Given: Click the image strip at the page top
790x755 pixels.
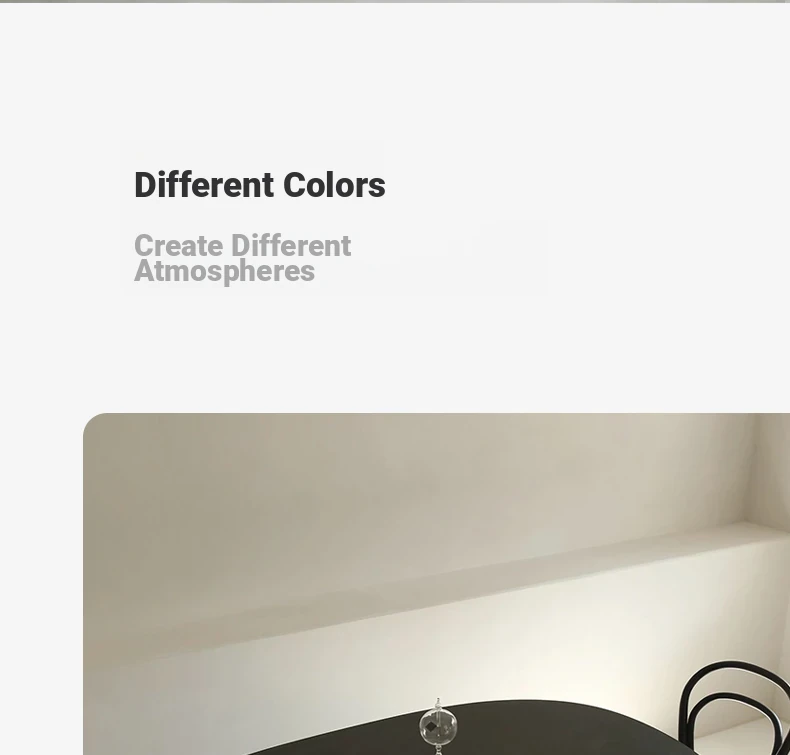Looking at the screenshot, I should tap(395, 2).
